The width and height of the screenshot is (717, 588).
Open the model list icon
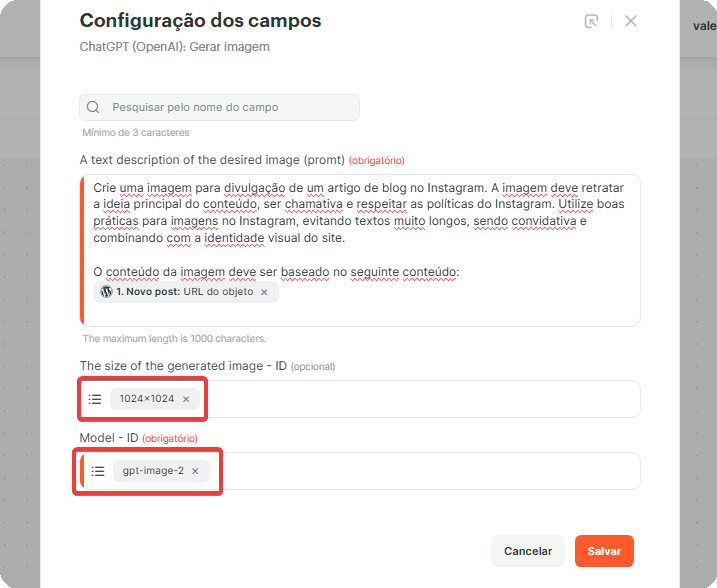coord(98,471)
